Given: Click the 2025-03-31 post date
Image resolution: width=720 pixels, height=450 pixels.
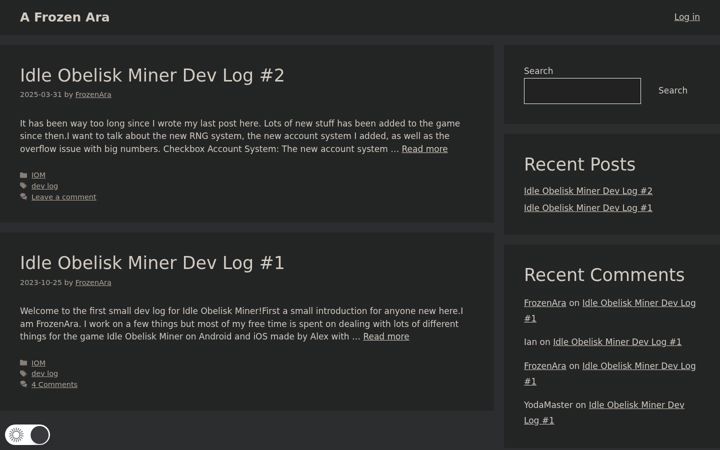Looking at the screenshot, I should [x=40, y=95].
